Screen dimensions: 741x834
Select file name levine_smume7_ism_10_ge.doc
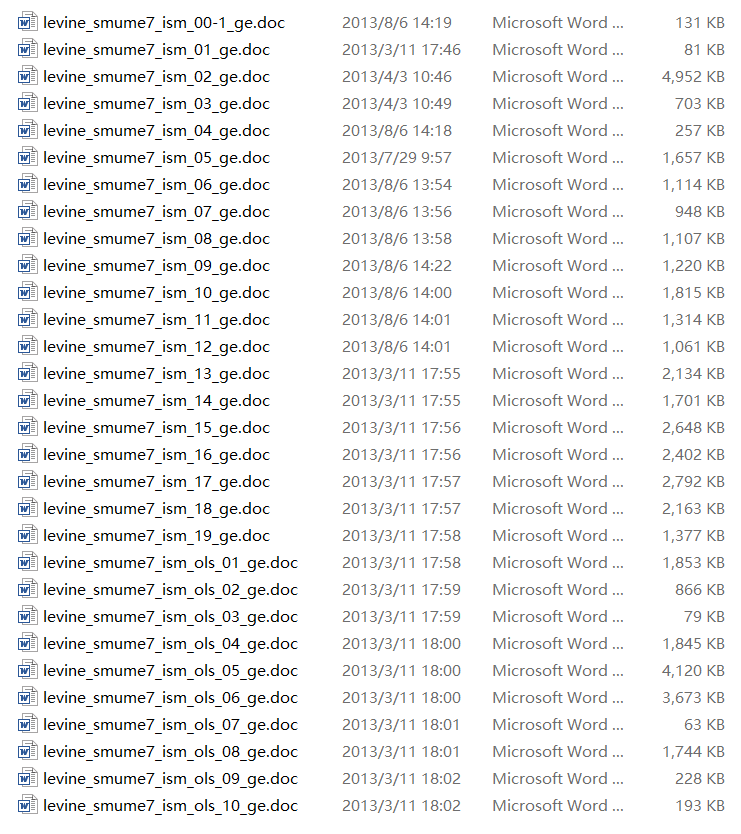coord(156,293)
